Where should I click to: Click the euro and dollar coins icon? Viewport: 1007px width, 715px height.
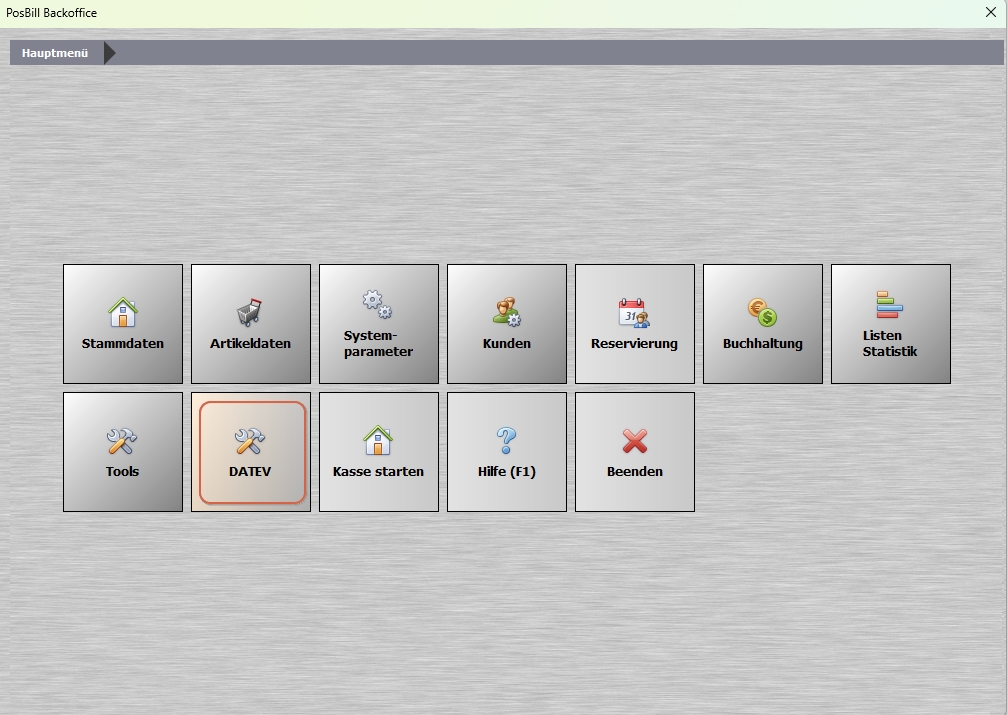[x=762, y=313]
